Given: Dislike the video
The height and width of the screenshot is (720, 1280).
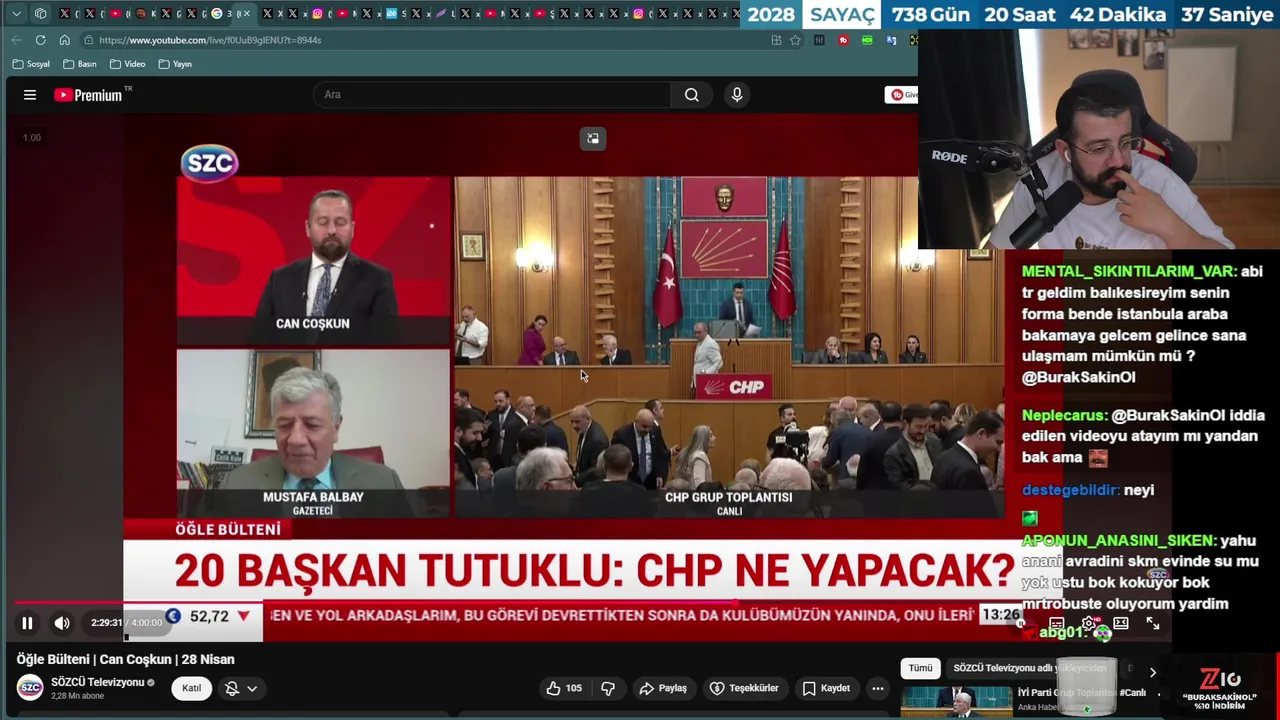Looking at the screenshot, I should click(x=608, y=688).
